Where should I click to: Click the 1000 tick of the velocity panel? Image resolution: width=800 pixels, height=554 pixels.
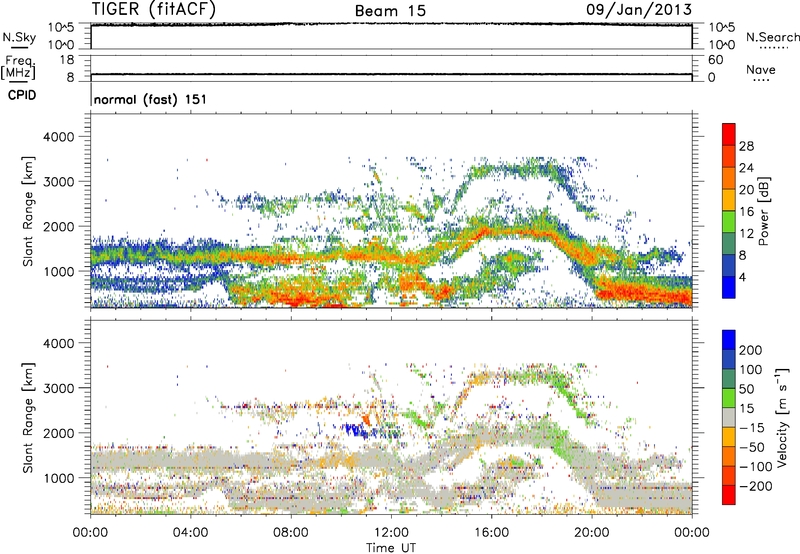pos(59,478)
